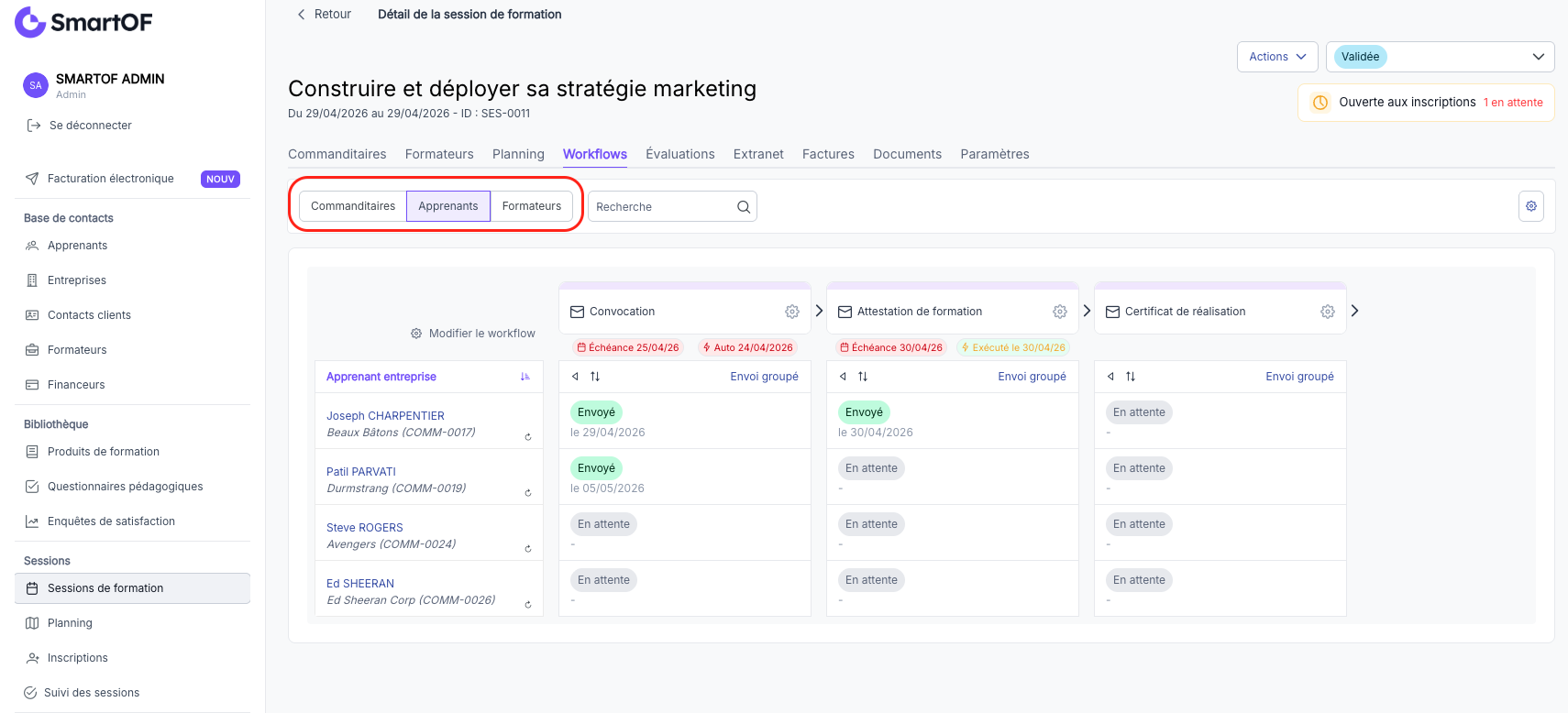Click the Formateurs sidebar icon
This screenshot has height=713, width=1568.
coord(32,350)
